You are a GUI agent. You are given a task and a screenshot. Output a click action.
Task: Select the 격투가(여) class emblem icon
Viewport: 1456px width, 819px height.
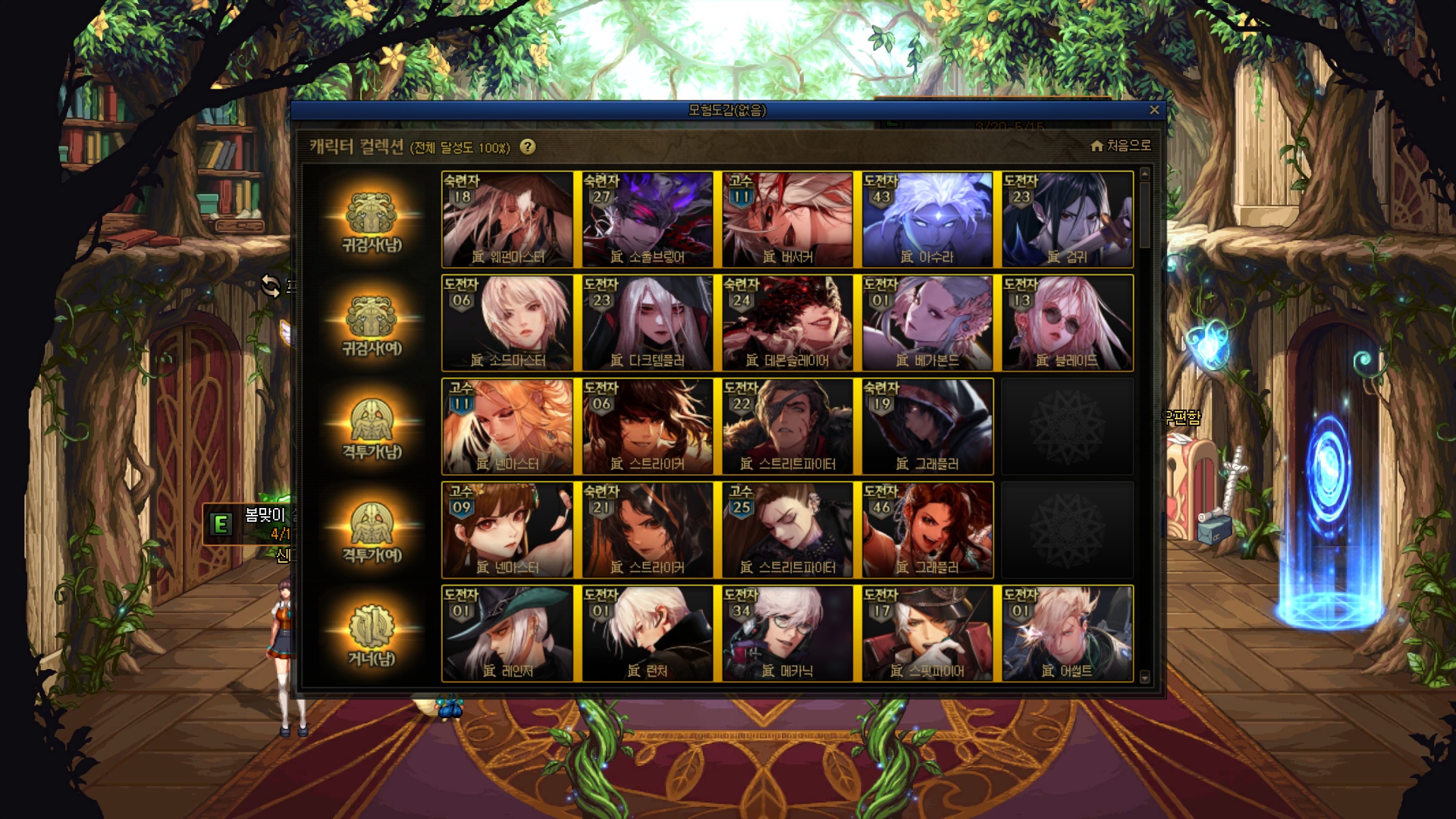372,523
